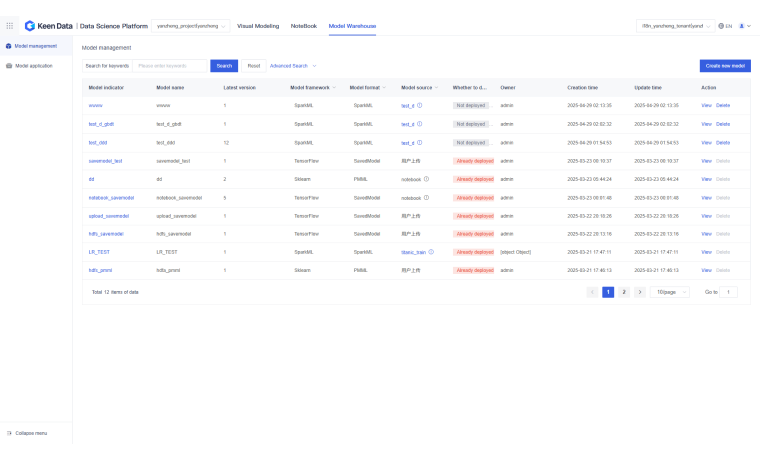Open the notebook_savemodel model link

coord(111,197)
